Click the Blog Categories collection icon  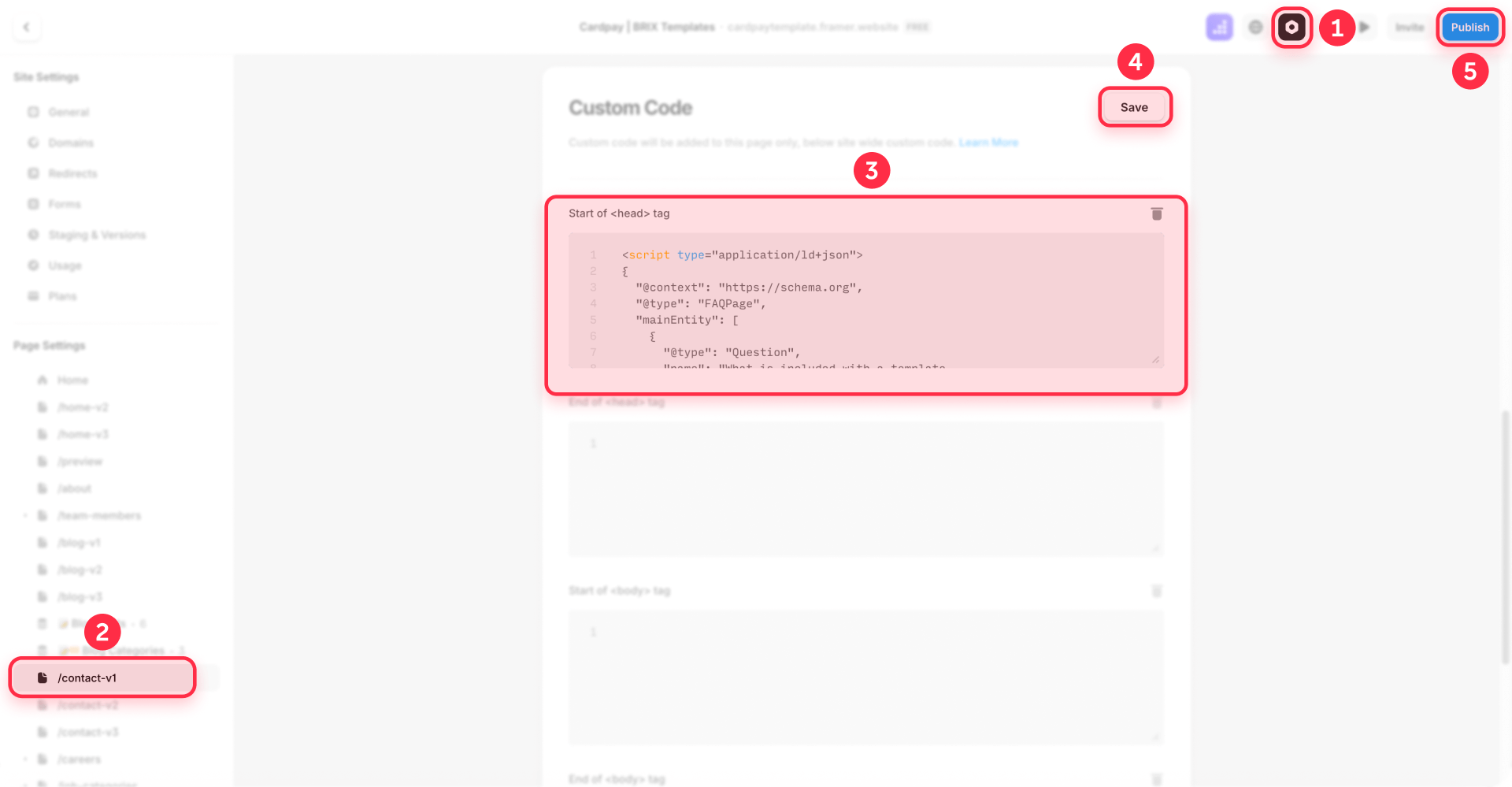point(43,651)
